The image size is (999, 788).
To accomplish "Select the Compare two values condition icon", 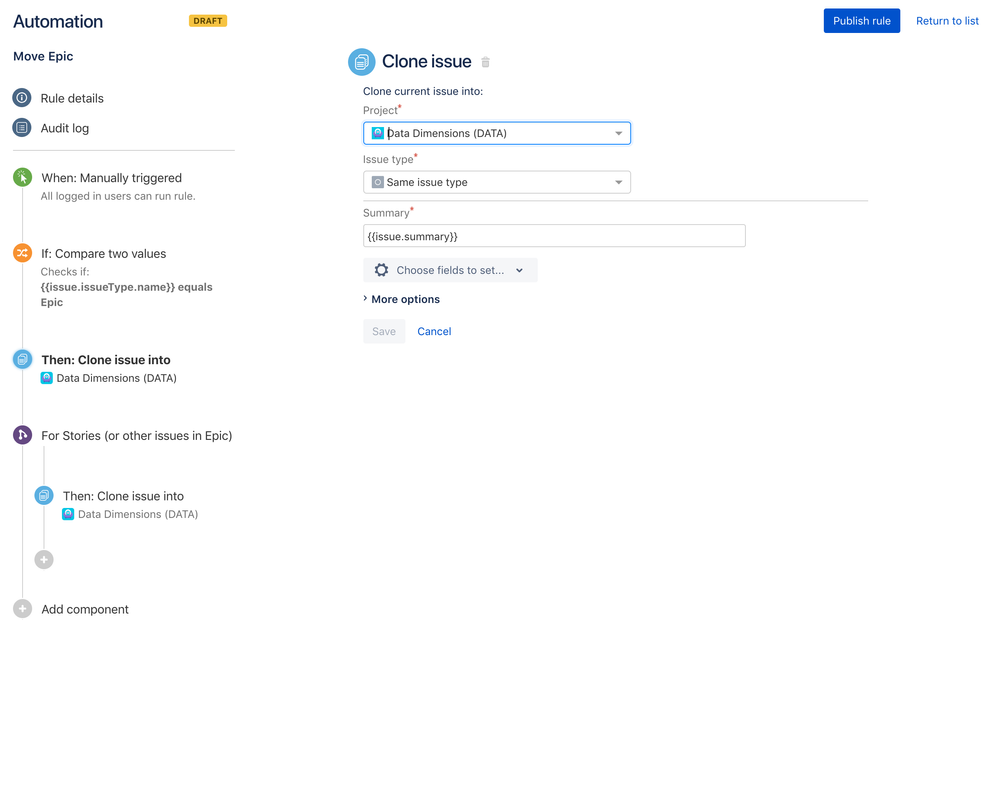I will [22, 253].
